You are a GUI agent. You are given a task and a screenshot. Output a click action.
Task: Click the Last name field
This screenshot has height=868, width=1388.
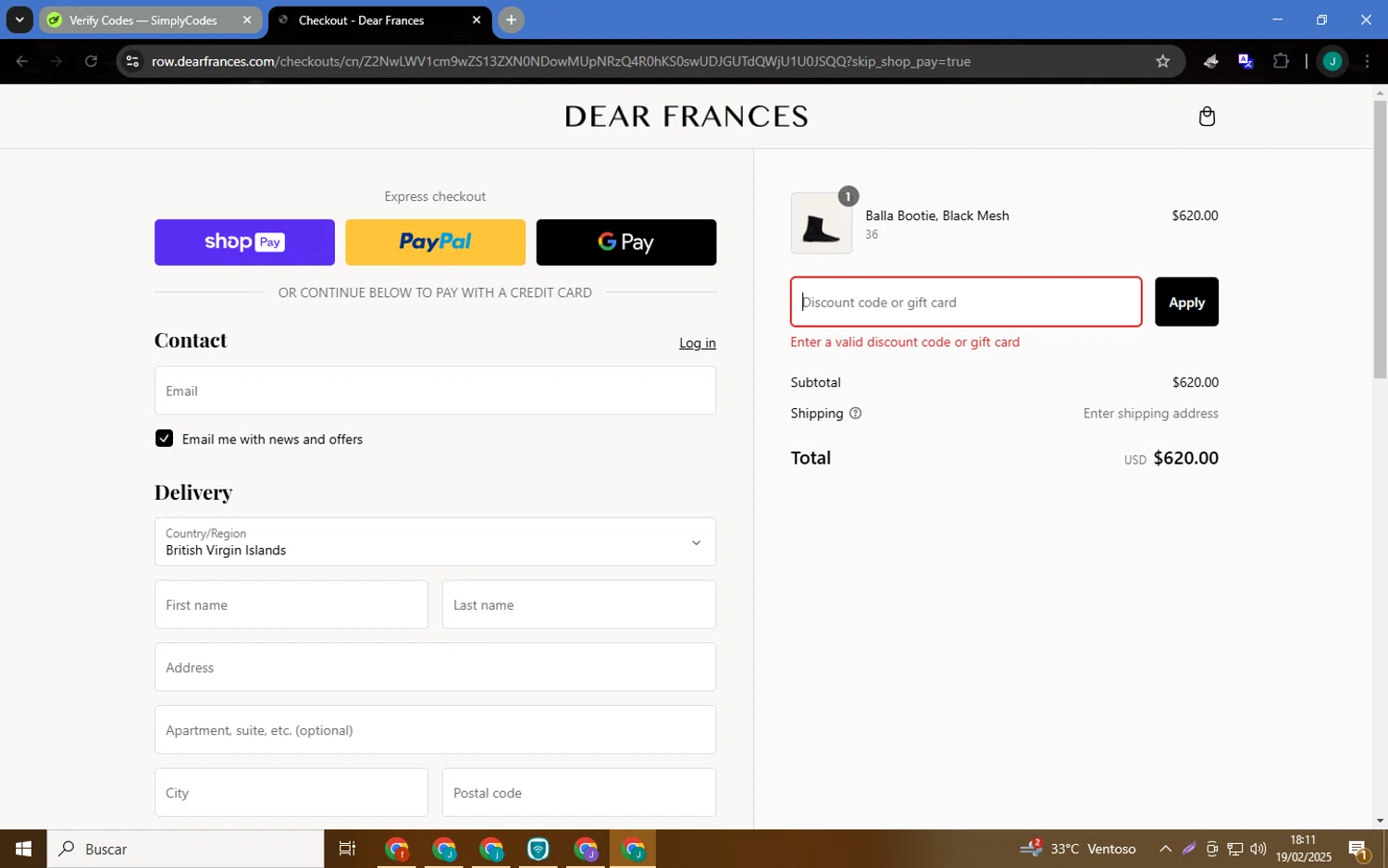click(x=579, y=604)
